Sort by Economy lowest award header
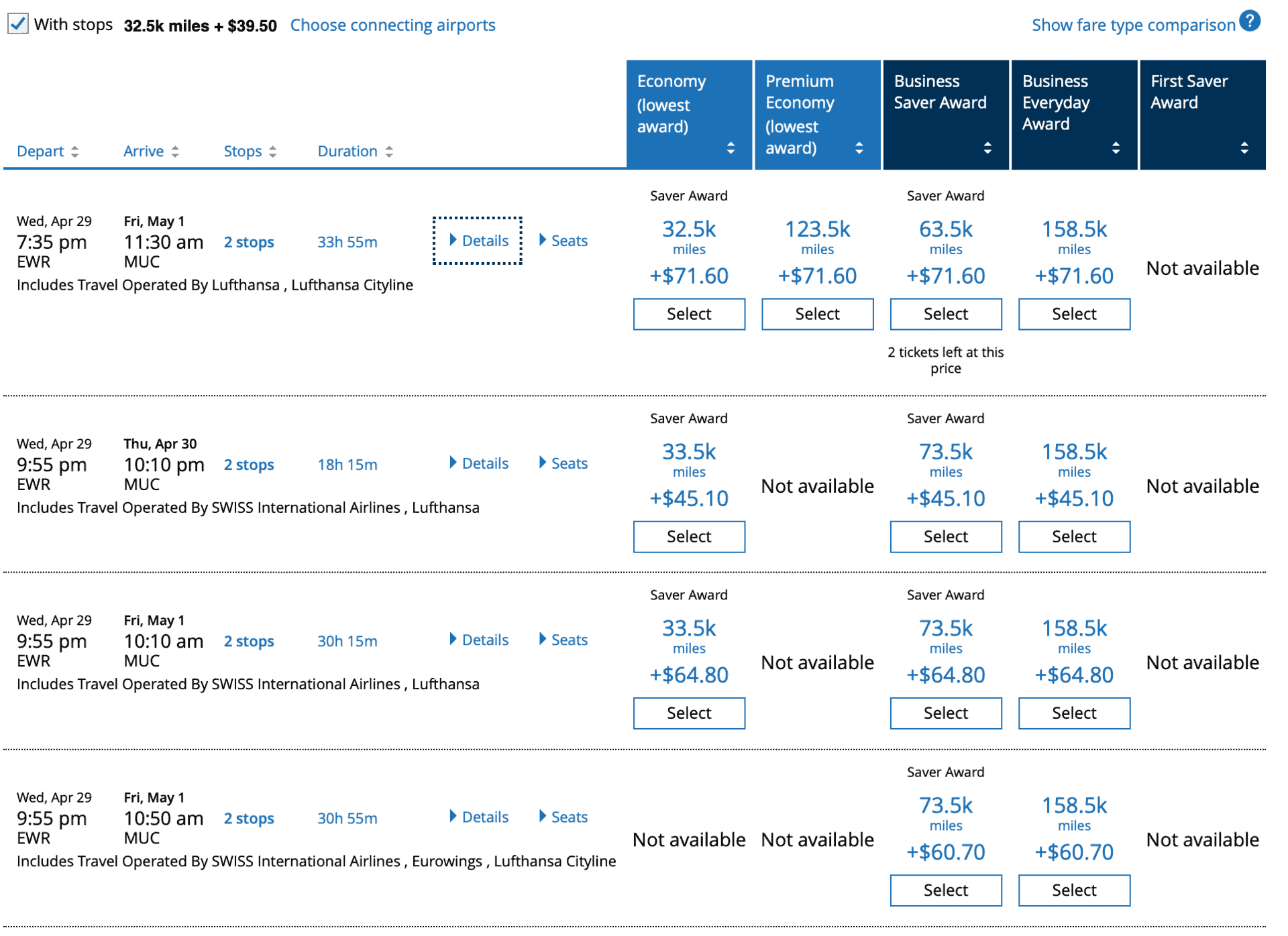The height and width of the screenshot is (936, 1288). click(689, 115)
